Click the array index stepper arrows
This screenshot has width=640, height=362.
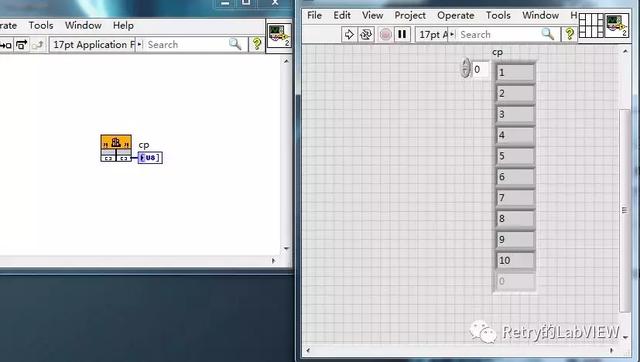click(465, 68)
